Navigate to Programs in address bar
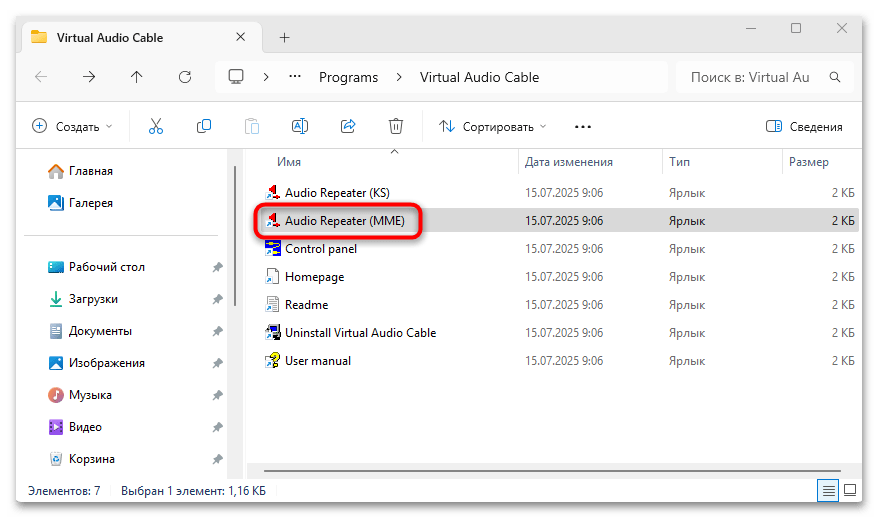Viewport: 878px width, 518px height. pos(348,77)
